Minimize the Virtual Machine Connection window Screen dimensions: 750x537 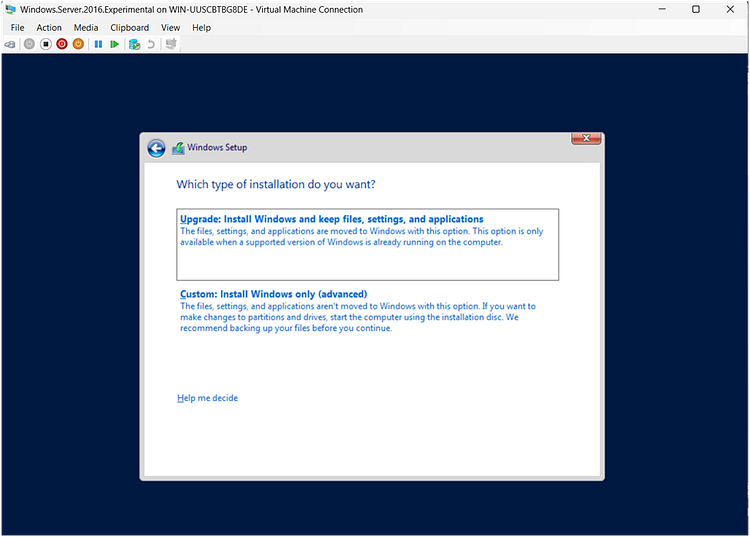coord(662,9)
